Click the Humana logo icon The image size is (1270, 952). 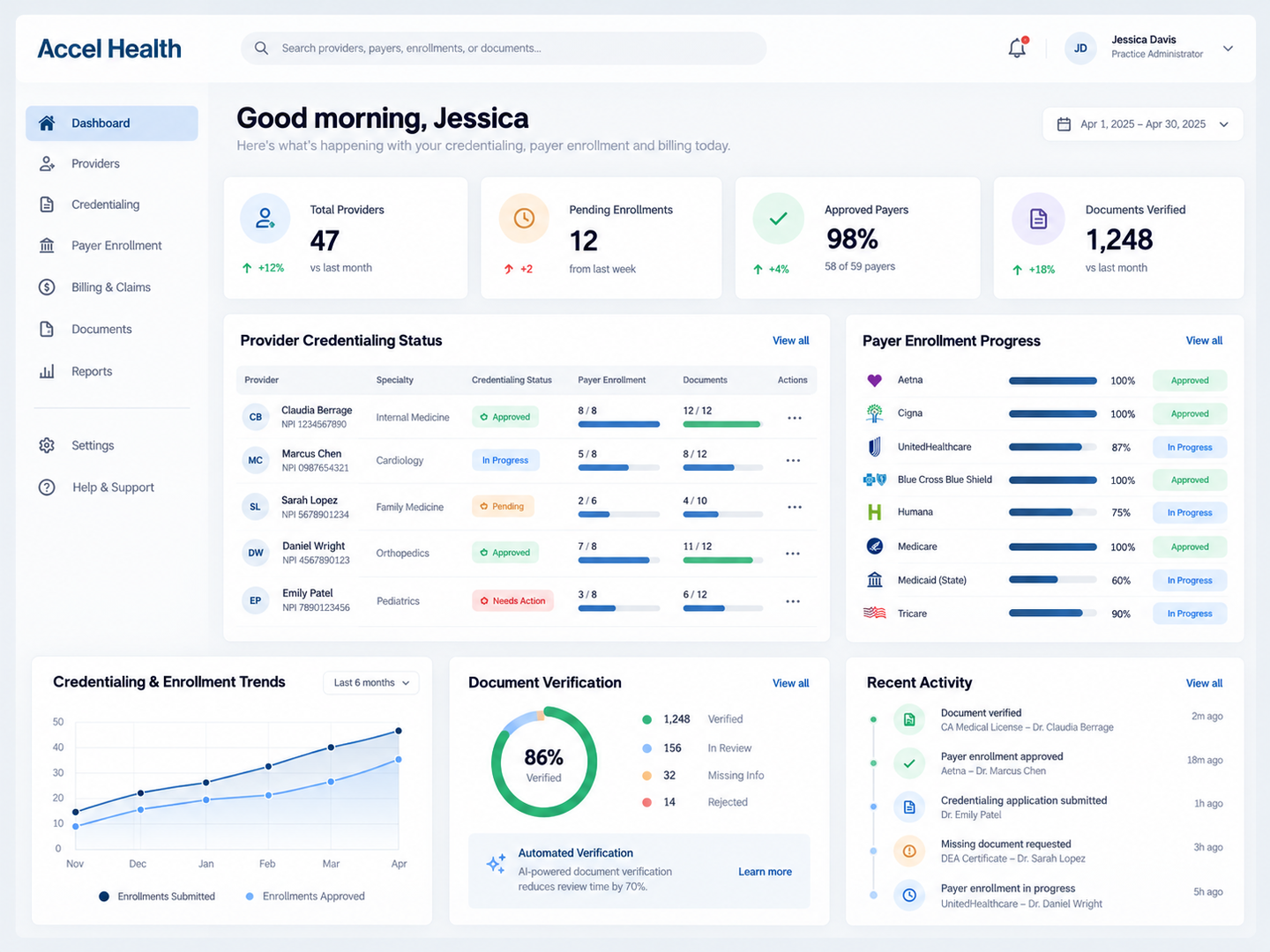pos(874,512)
